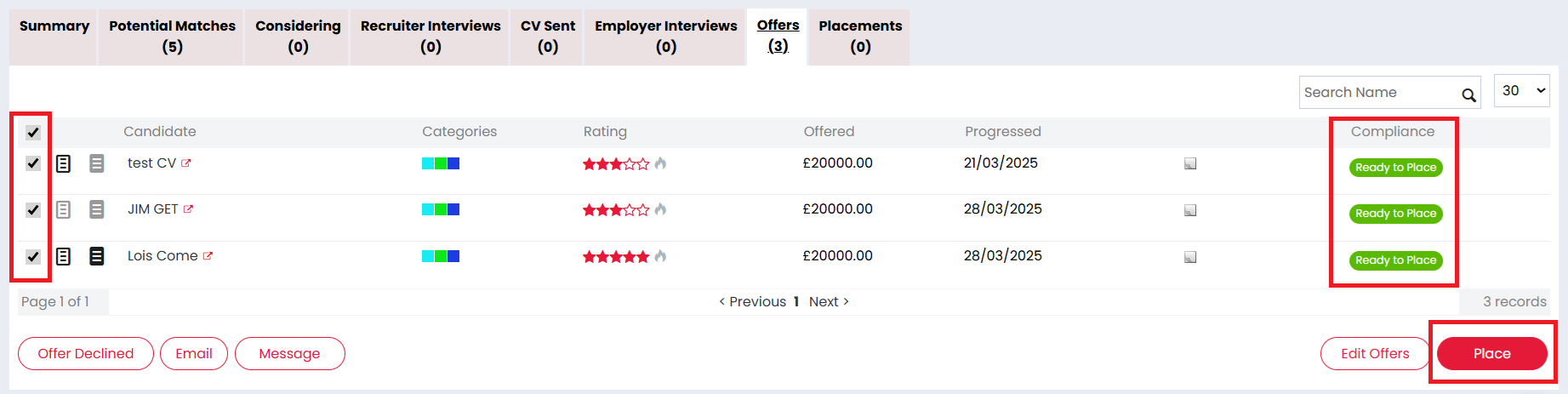Open the records-per-page dropdown showing 30

[x=1522, y=91]
